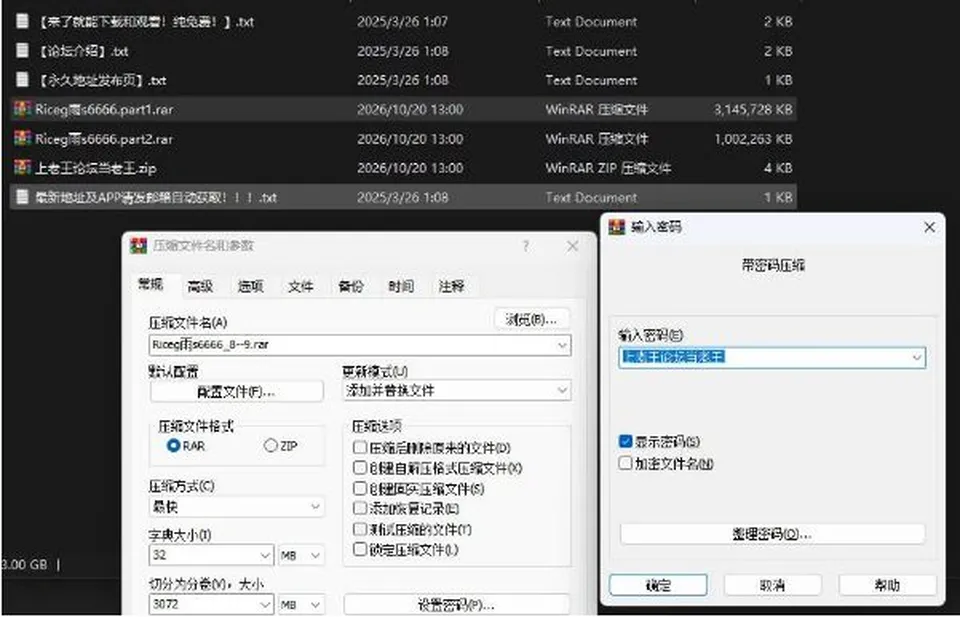Click the 浏览(B)... button
This screenshot has height=617, width=960.
pyautogui.click(x=531, y=319)
